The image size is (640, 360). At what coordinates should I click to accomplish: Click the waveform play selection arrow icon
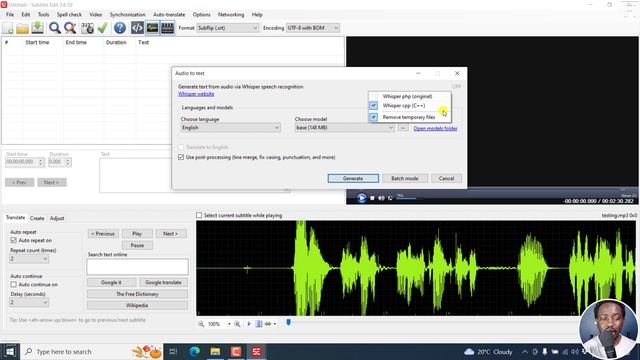click(249, 324)
